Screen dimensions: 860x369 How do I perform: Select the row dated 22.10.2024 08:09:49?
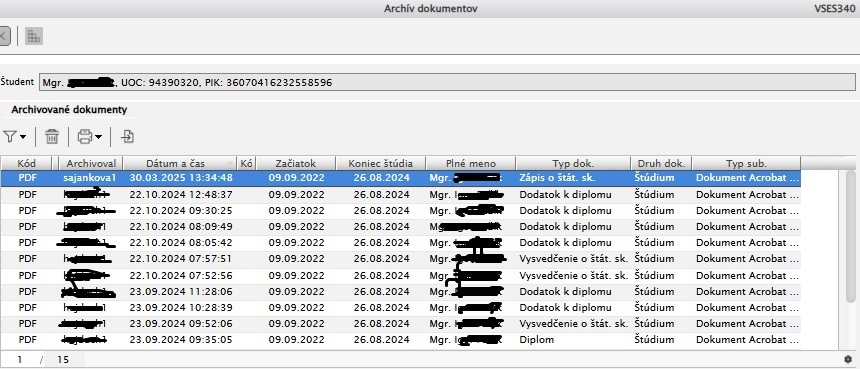(x=400, y=226)
